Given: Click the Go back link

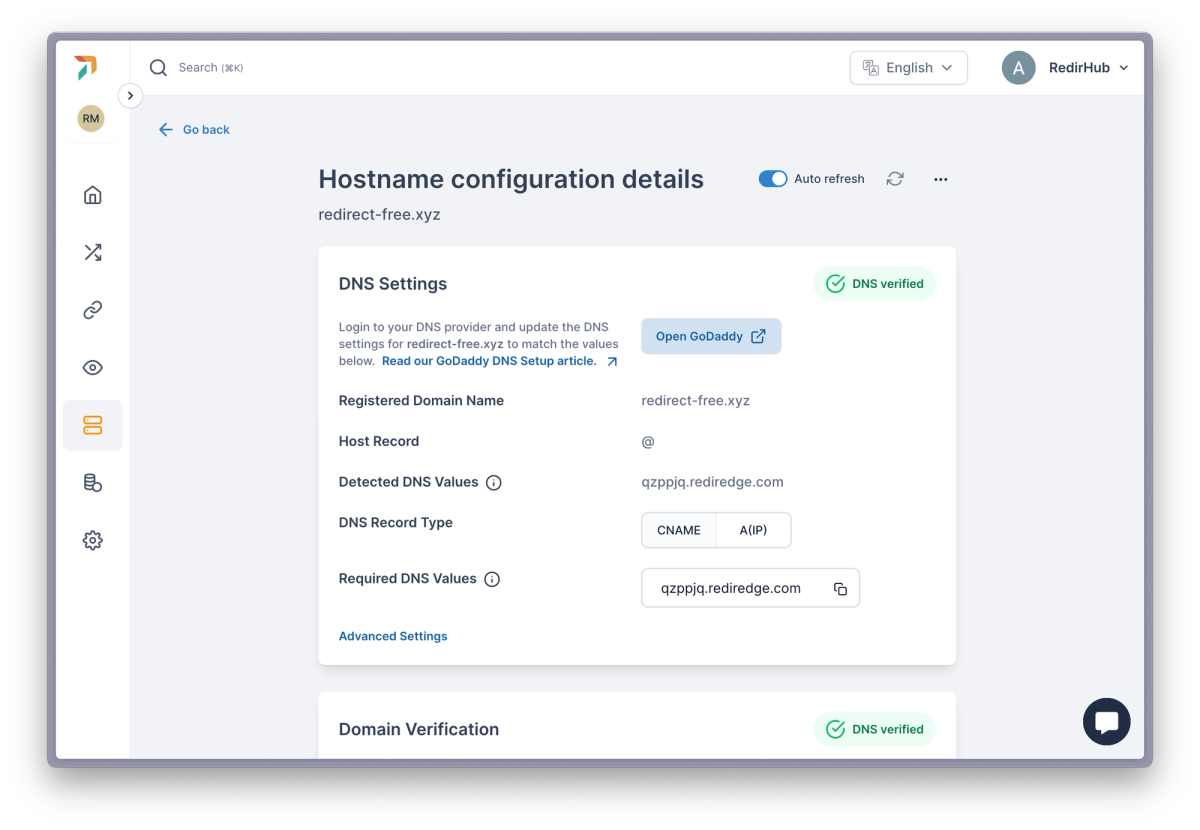Looking at the screenshot, I should [x=194, y=130].
